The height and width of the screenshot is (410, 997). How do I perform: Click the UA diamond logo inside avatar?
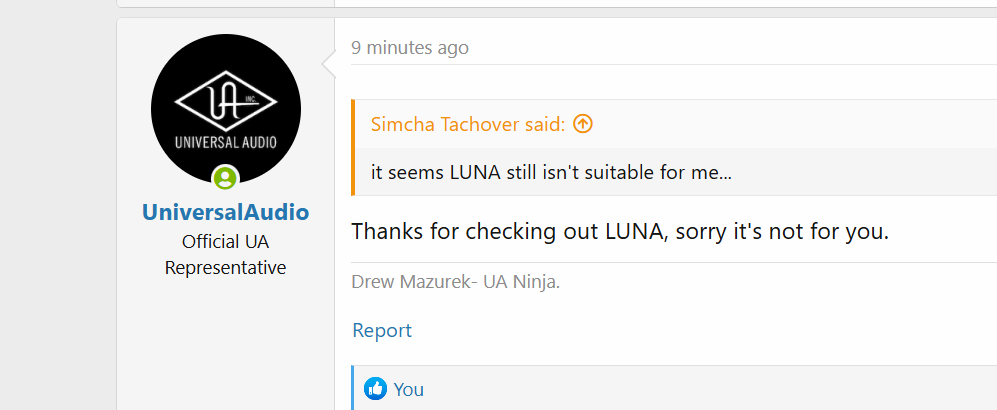click(226, 98)
